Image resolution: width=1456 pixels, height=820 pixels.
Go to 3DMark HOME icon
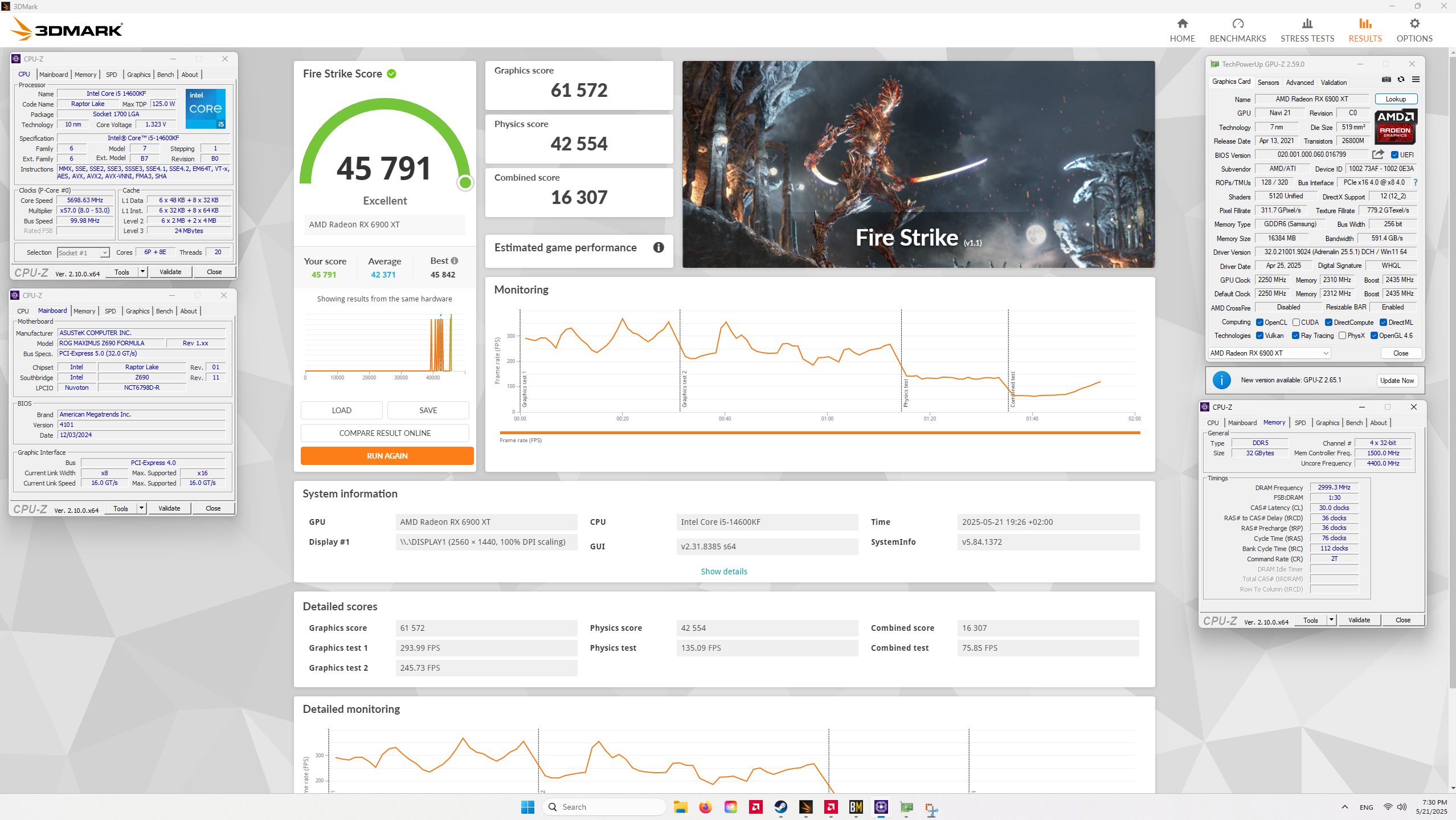(x=1182, y=23)
